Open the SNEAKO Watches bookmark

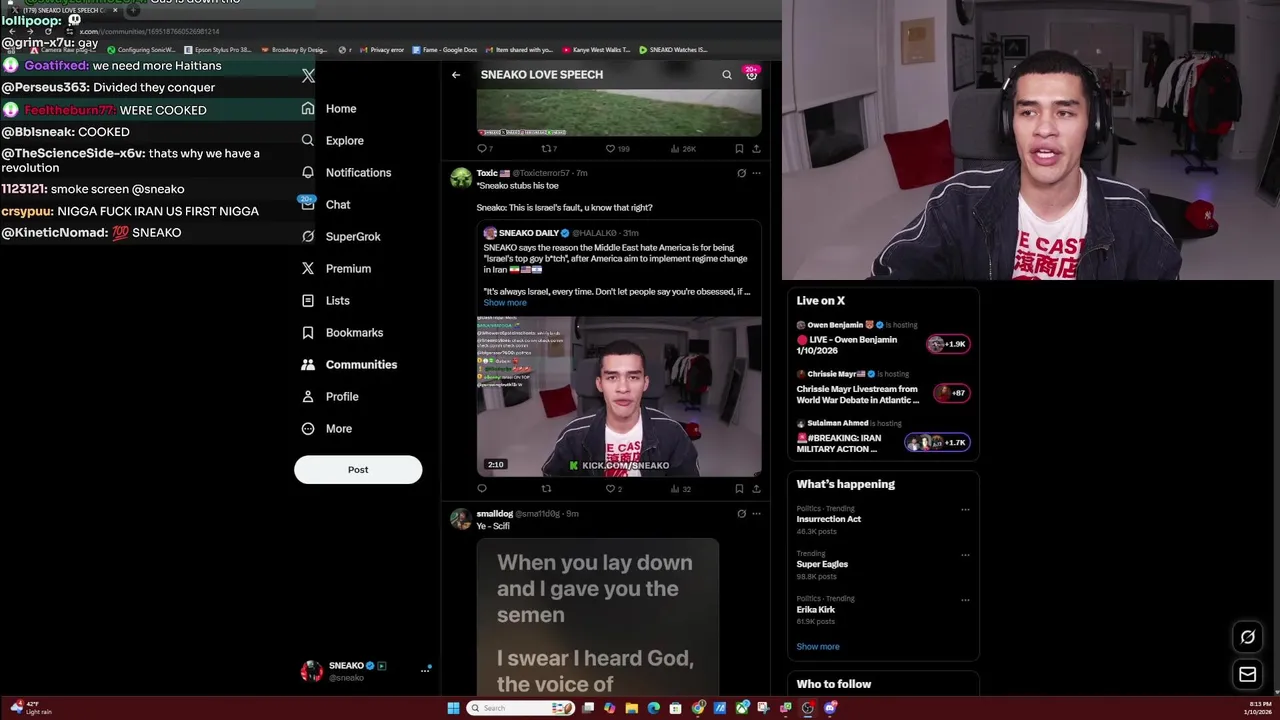point(673,50)
